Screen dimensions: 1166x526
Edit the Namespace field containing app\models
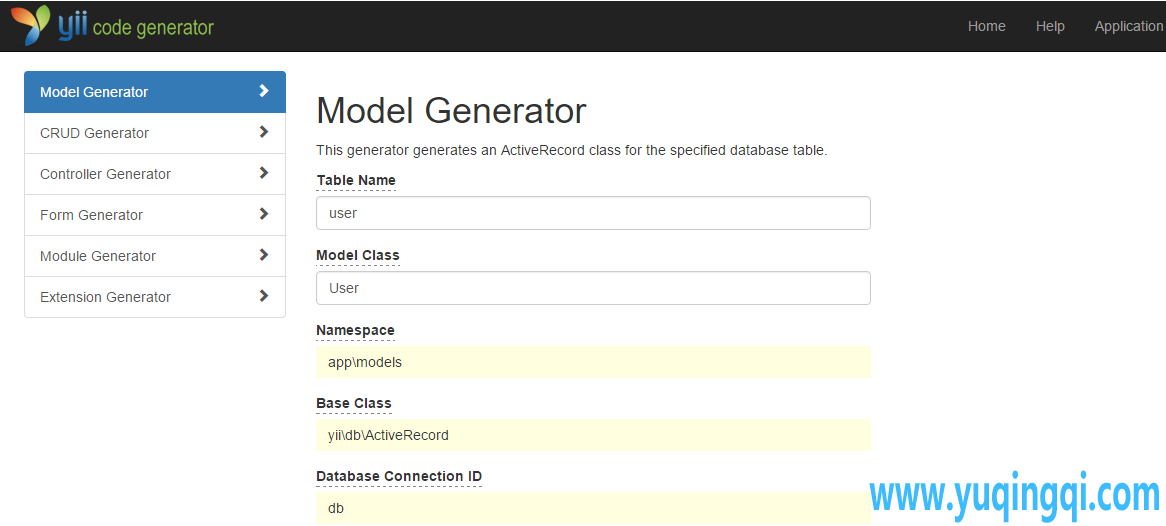click(x=593, y=362)
